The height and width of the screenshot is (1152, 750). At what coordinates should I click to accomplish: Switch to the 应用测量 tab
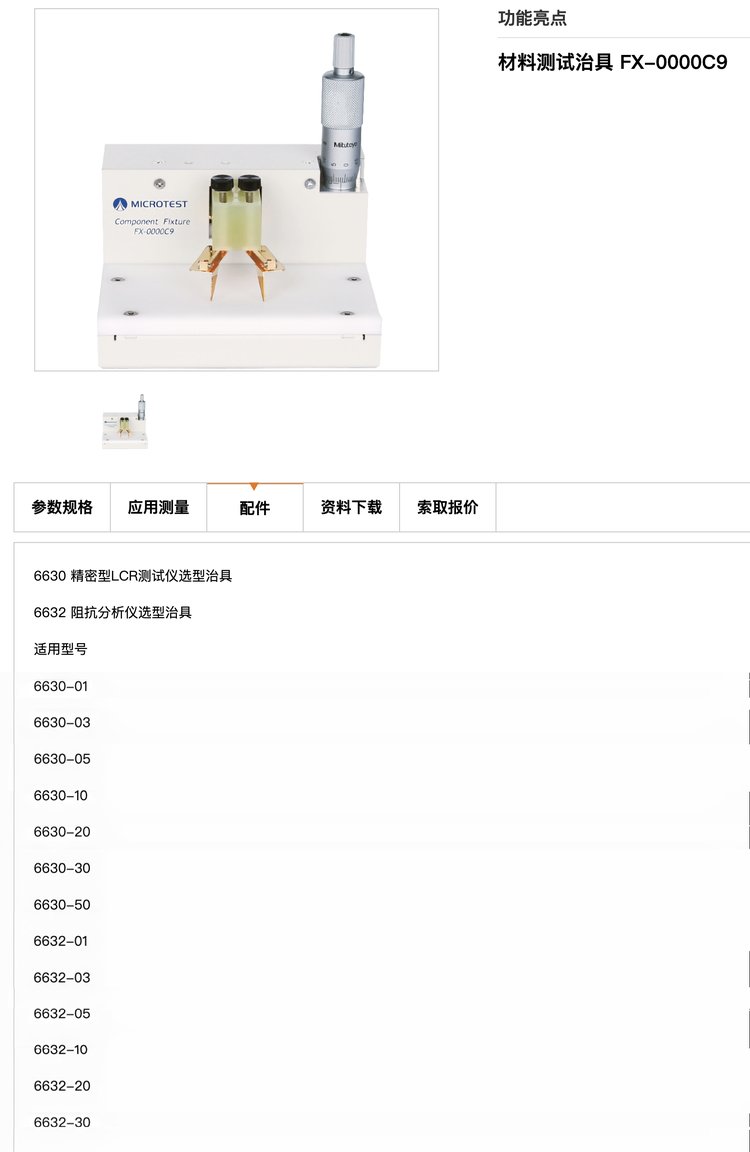pos(159,507)
